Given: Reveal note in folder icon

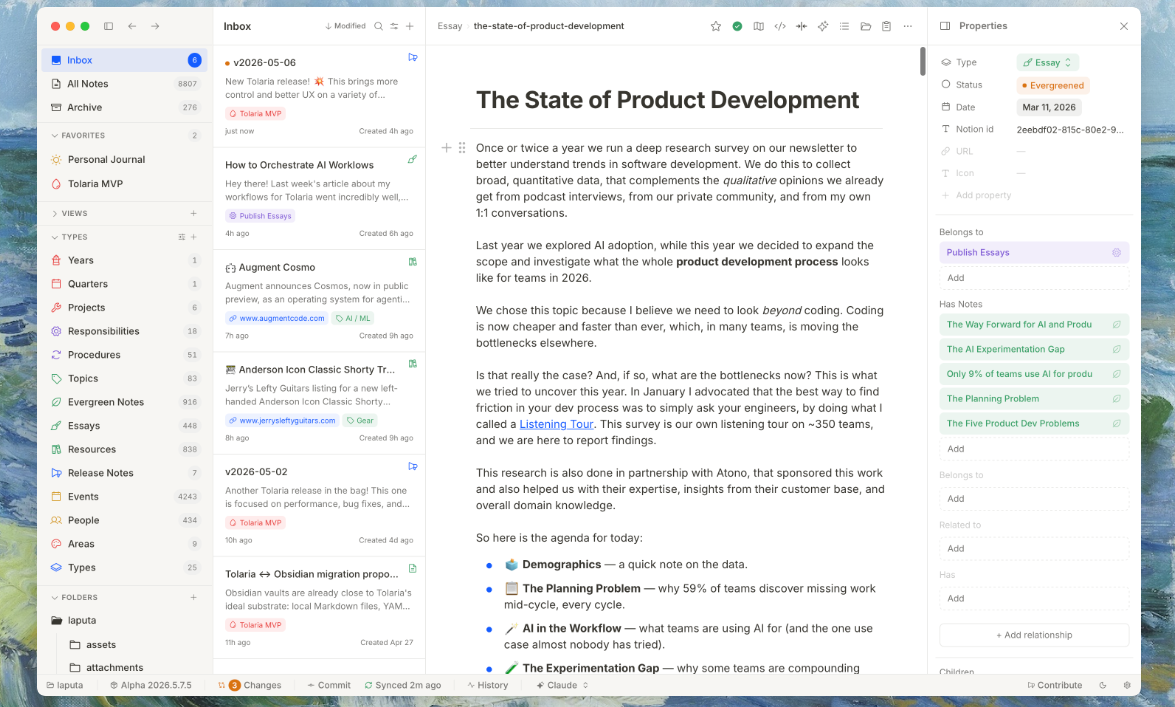Looking at the screenshot, I should 866,26.
